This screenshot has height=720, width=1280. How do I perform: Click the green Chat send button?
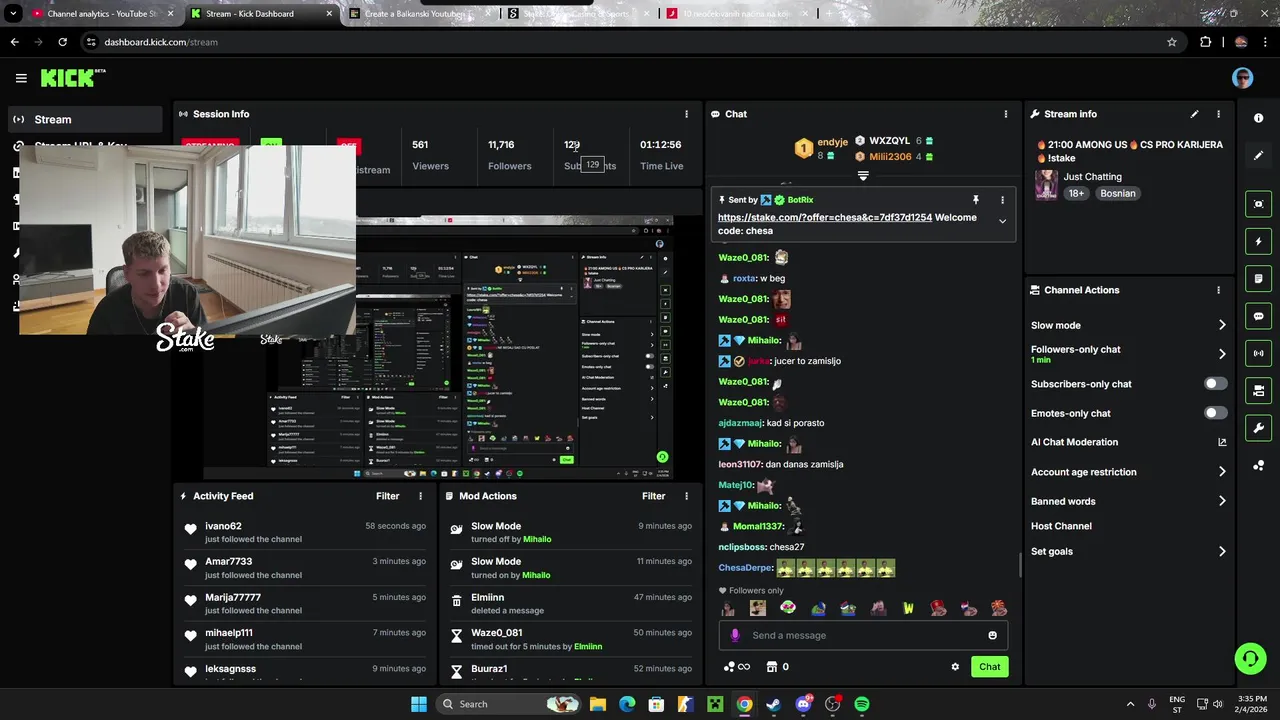pyautogui.click(x=989, y=667)
